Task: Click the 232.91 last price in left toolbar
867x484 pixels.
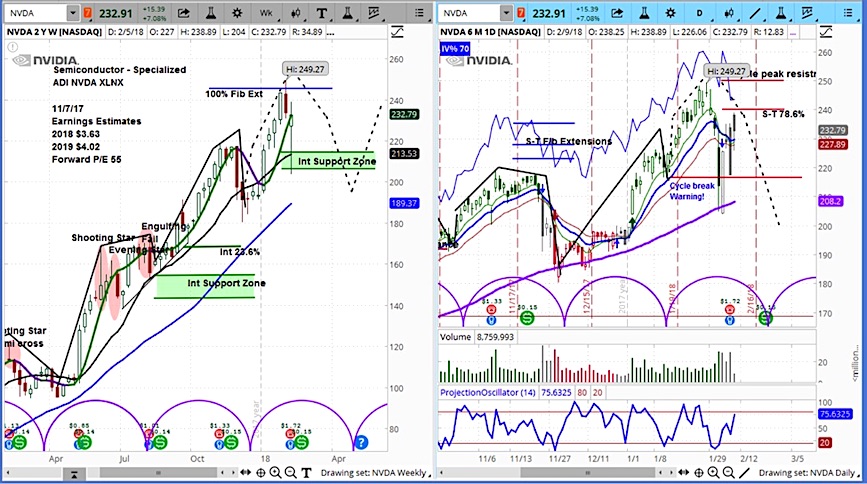Action: [116, 13]
